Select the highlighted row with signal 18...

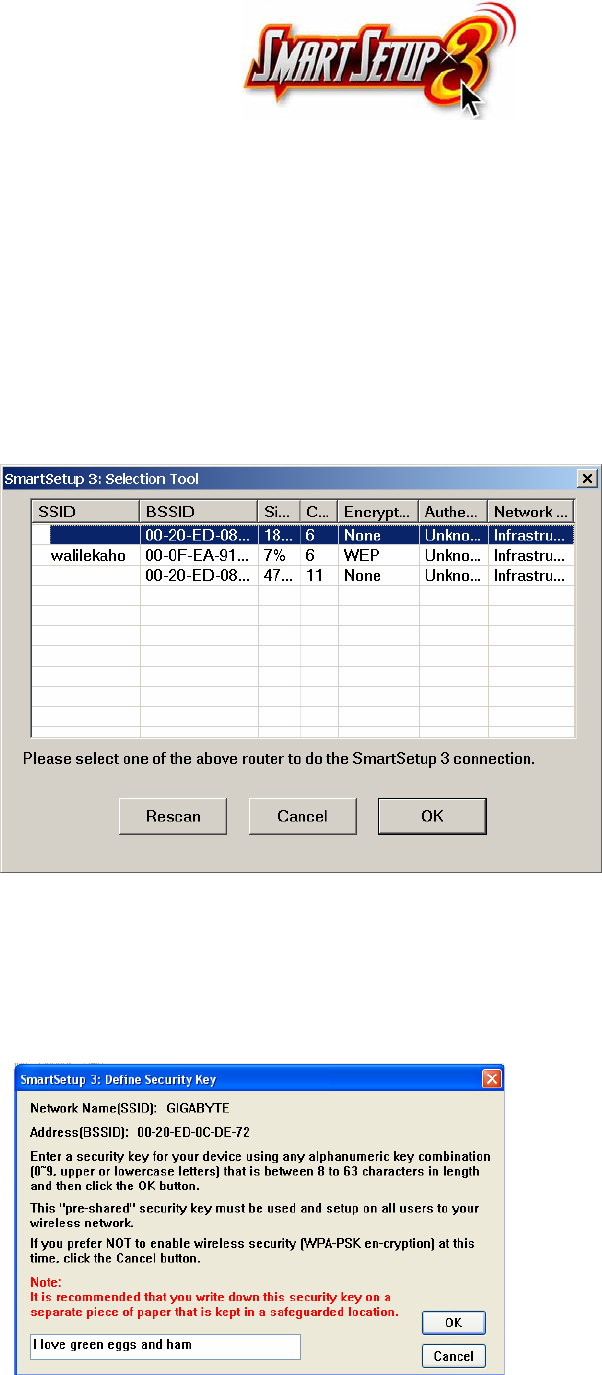point(302,535)
